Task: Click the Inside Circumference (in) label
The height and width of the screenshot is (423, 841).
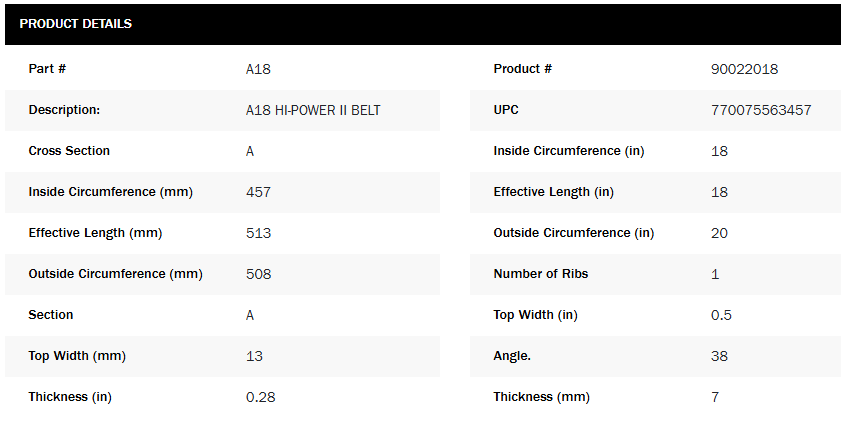Action: coord(568,151)
